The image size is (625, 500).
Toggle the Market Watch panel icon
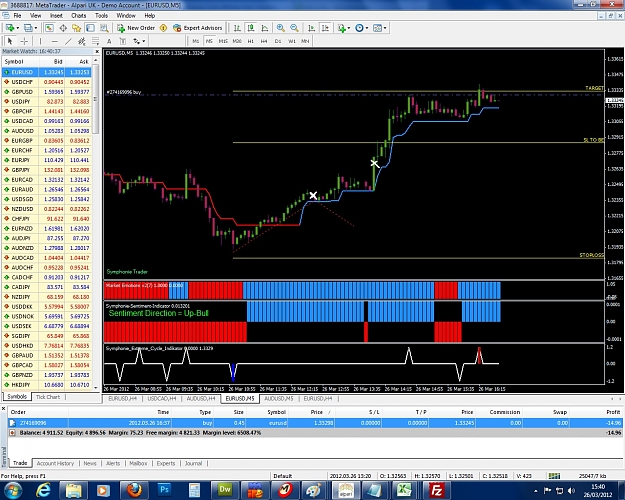(x=49, y=28)
